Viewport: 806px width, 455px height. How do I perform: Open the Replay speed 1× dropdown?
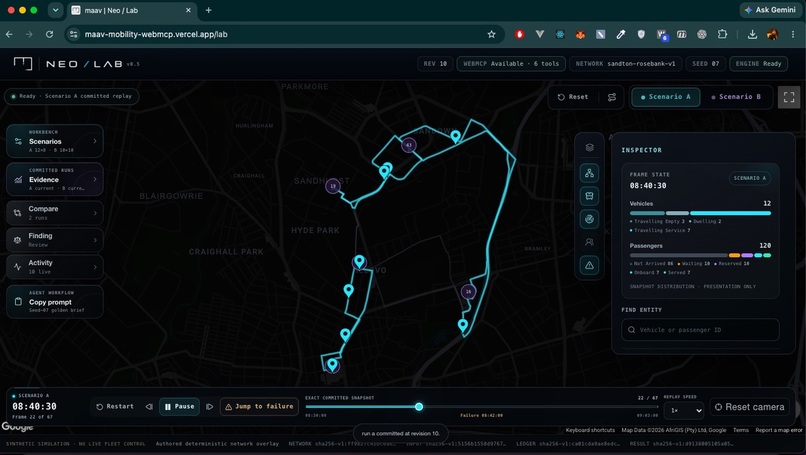tap(684, 410)
